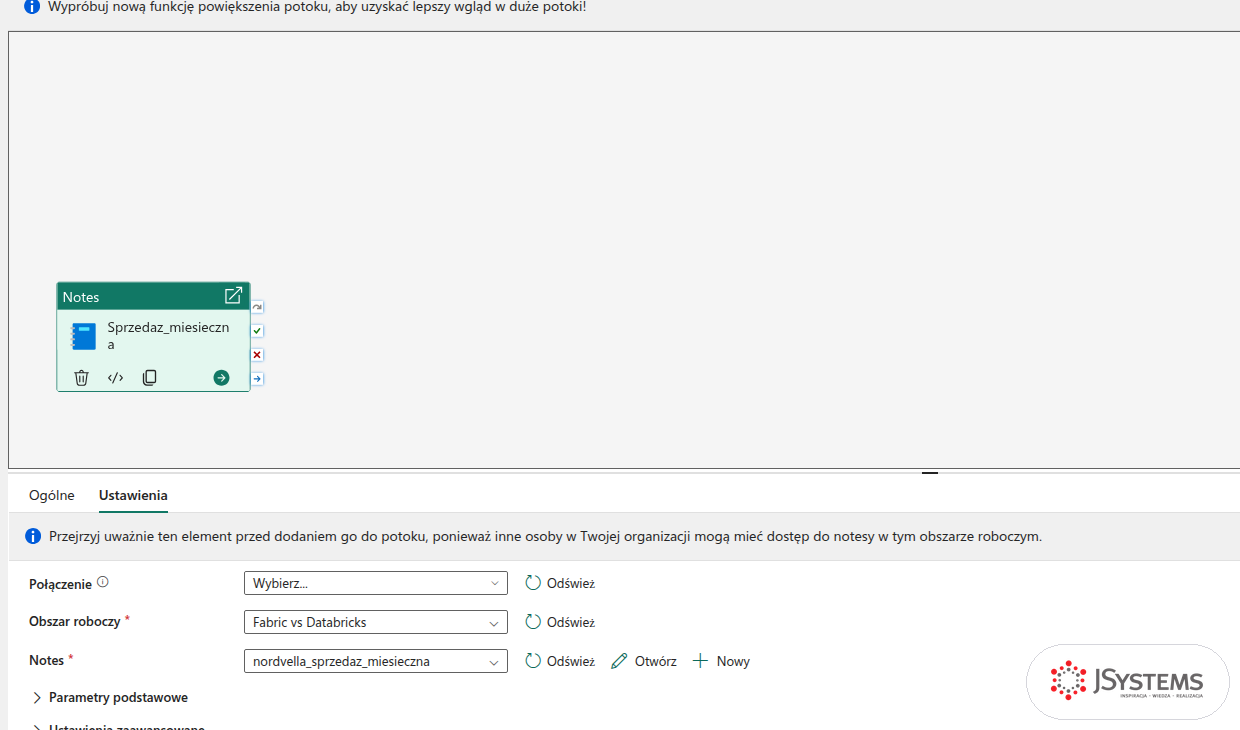Open the selected notebook with Otwórz
Image resolution: width=1240 pixels, height=730 pixels.
(644, 661)
